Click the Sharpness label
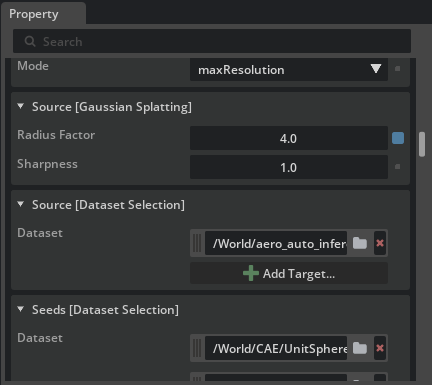 (x=47, y=164)
